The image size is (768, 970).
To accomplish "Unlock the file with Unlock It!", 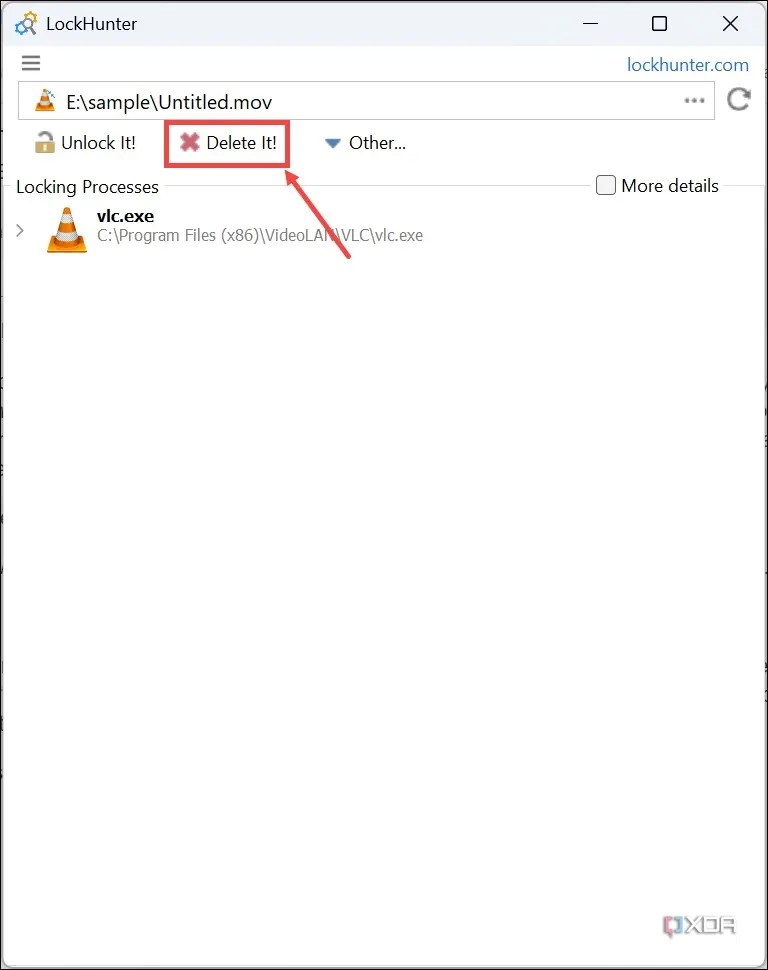I will pyautogui.click(x=85, y=143).
